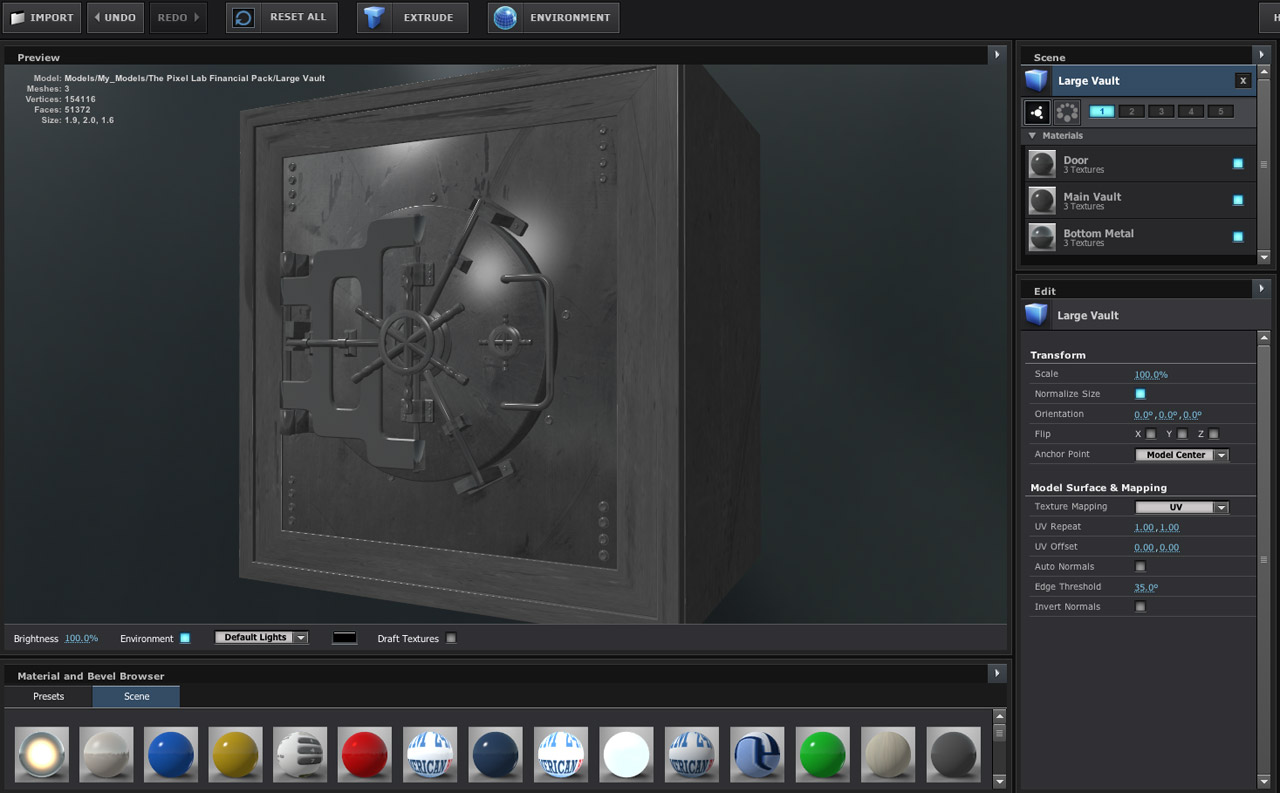The width and height of the screenshot is (1280, 793).
Task: Toggle the Normalize Size checkbox
Action: click(1140, 394)
